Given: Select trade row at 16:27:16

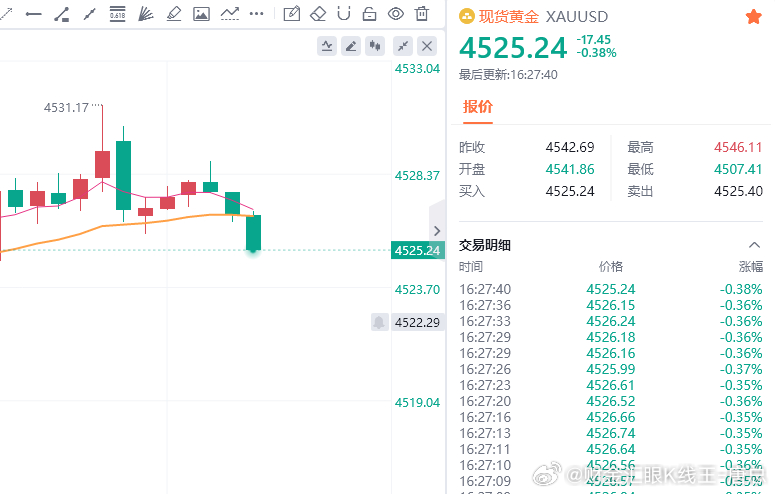Looking at the screenshot, I should [611, 417].
